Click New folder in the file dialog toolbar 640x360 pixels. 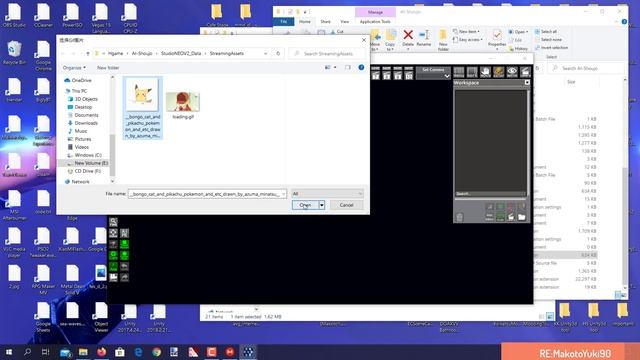(108, 67)
